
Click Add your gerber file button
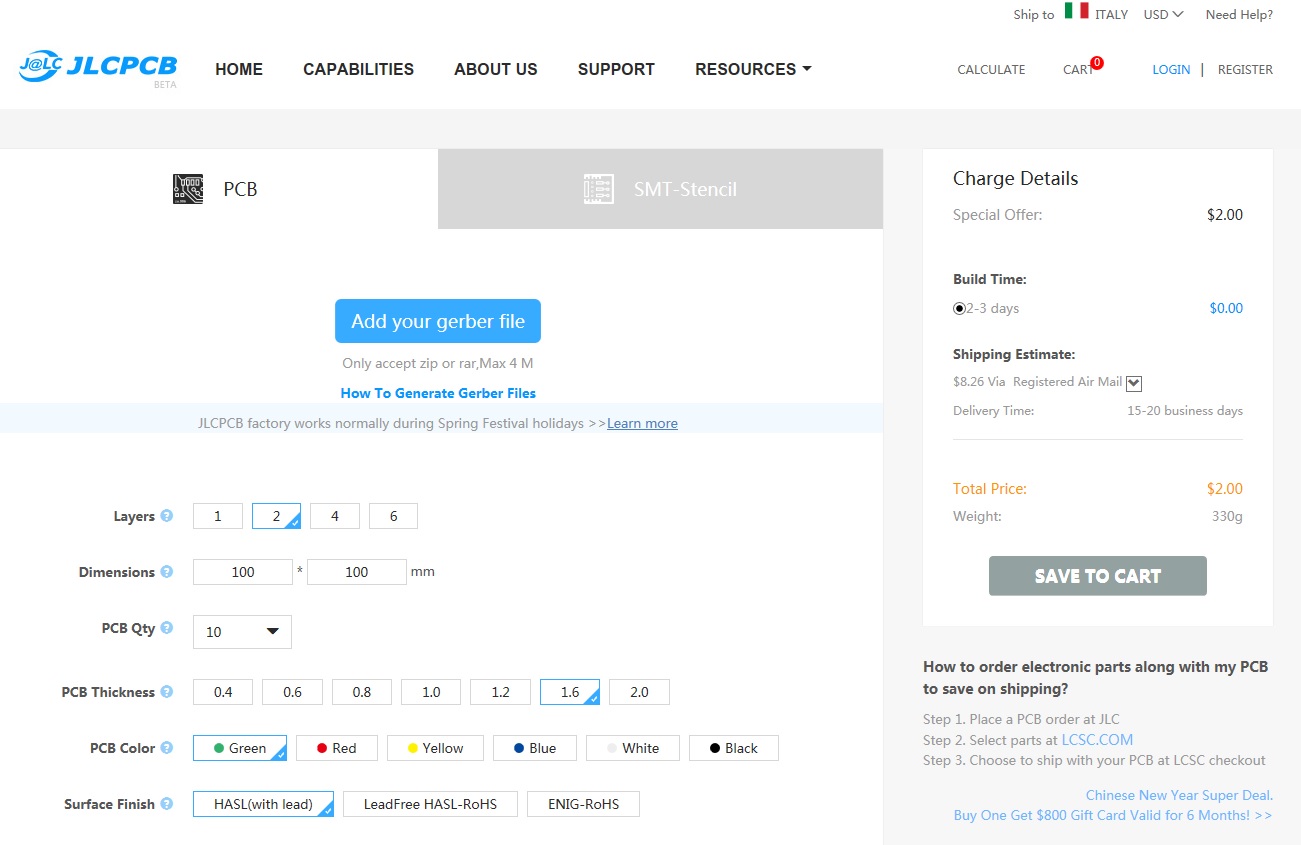coord(438,321)
